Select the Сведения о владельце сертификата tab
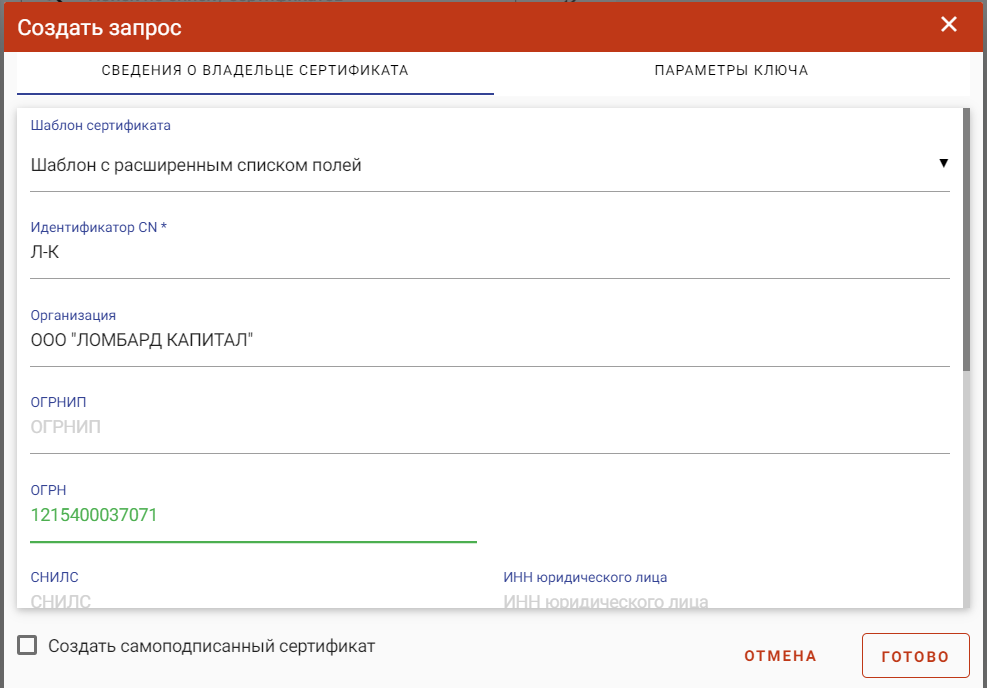This screenshot has width=987, height=688. click(255, 70)
